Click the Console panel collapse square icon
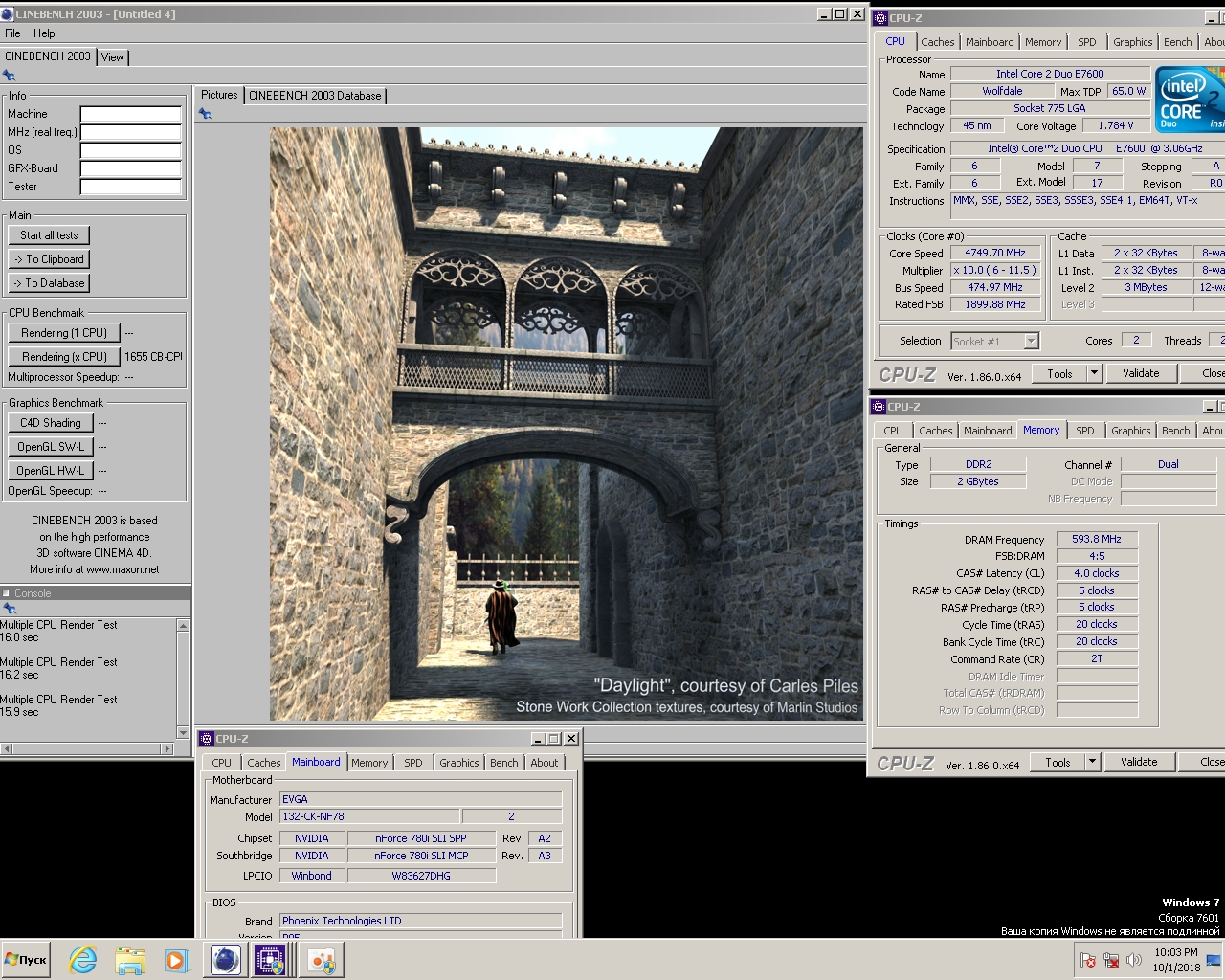 click(6, 593)
